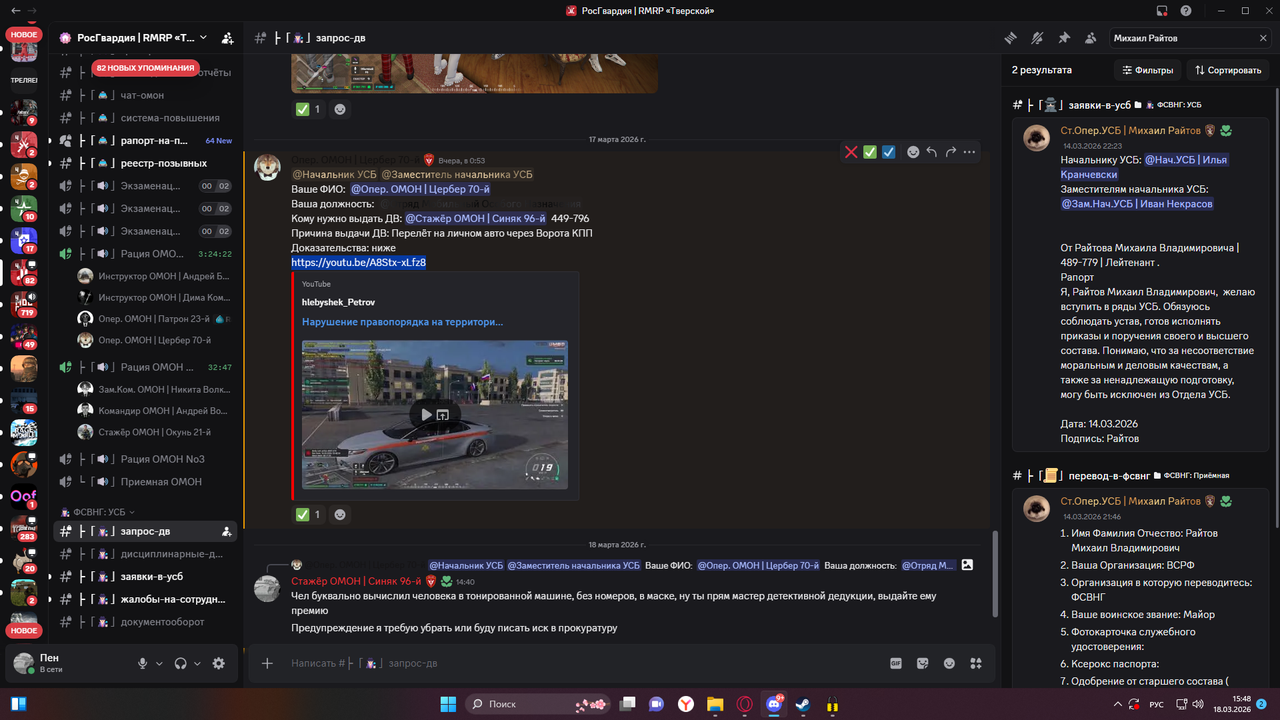Open the sticker picker icon
Image resolution: width=1280 pixels, height=720 pixels.
[923, 663]
